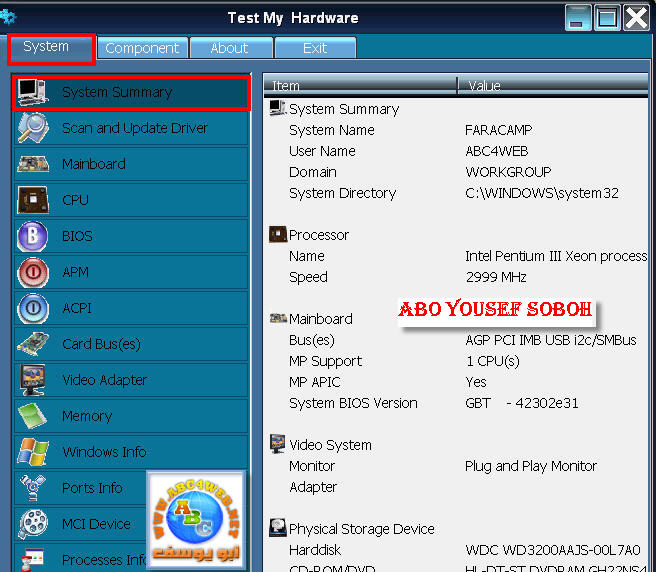Select the System Directory row

[x=456, y=193]
